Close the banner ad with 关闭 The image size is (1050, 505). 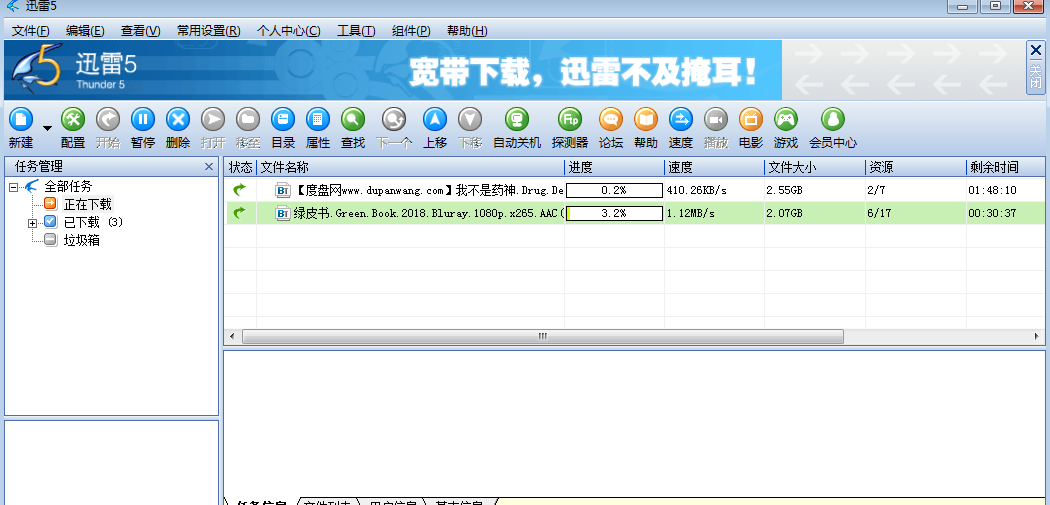click(1035, 68)
